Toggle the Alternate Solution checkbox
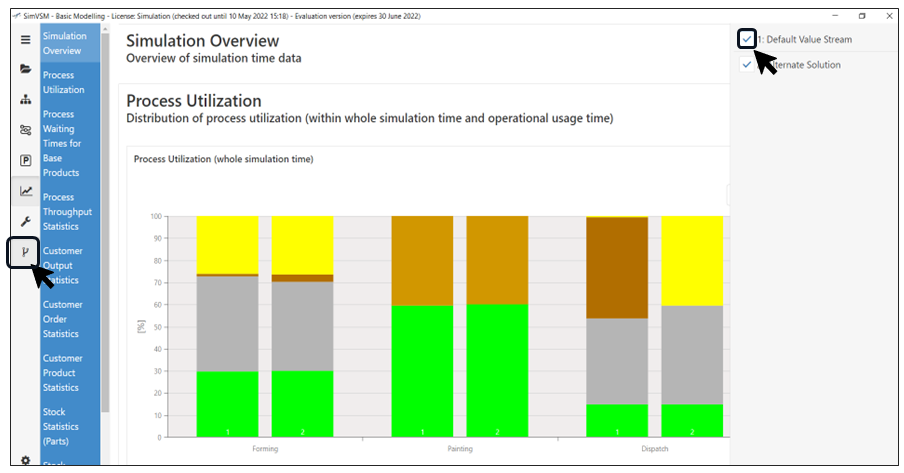The height and width of the screenshot is (473, 904). pos(746,65)
